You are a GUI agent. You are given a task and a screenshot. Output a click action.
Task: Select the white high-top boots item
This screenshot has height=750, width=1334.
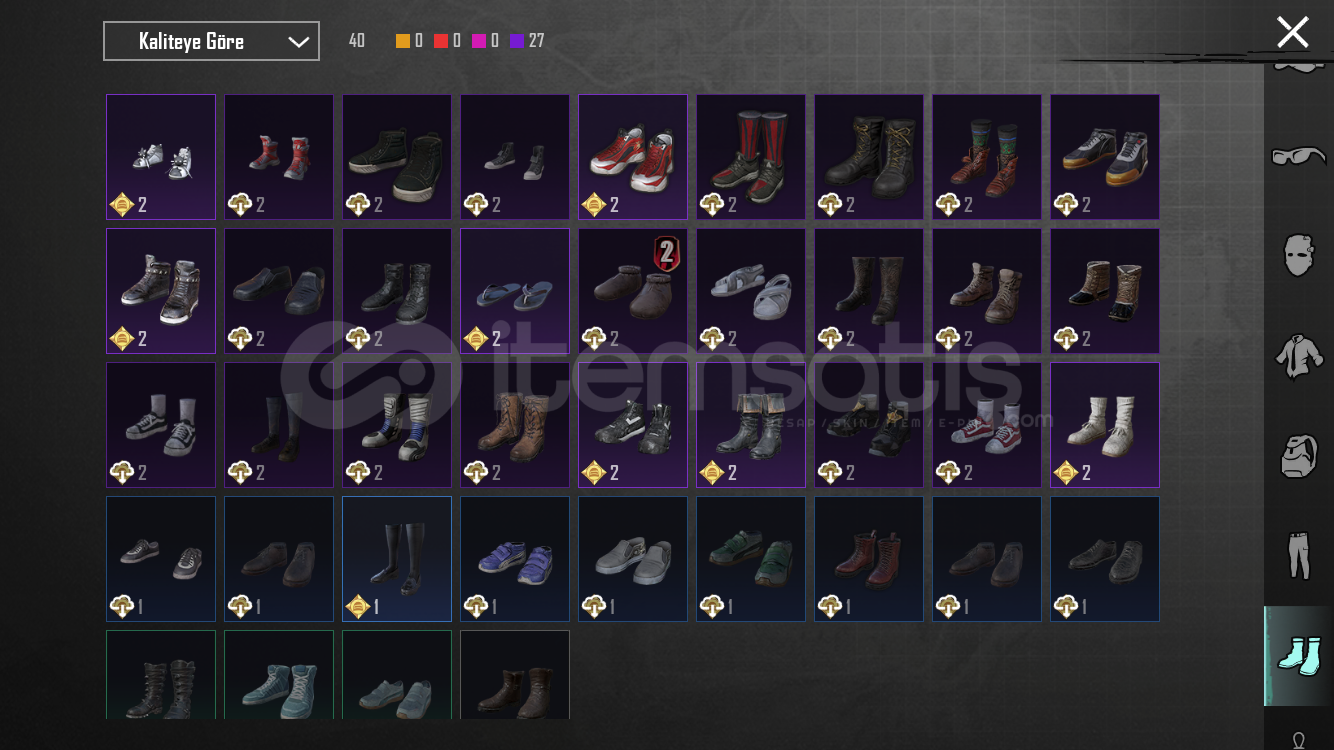pos(1105,425)
